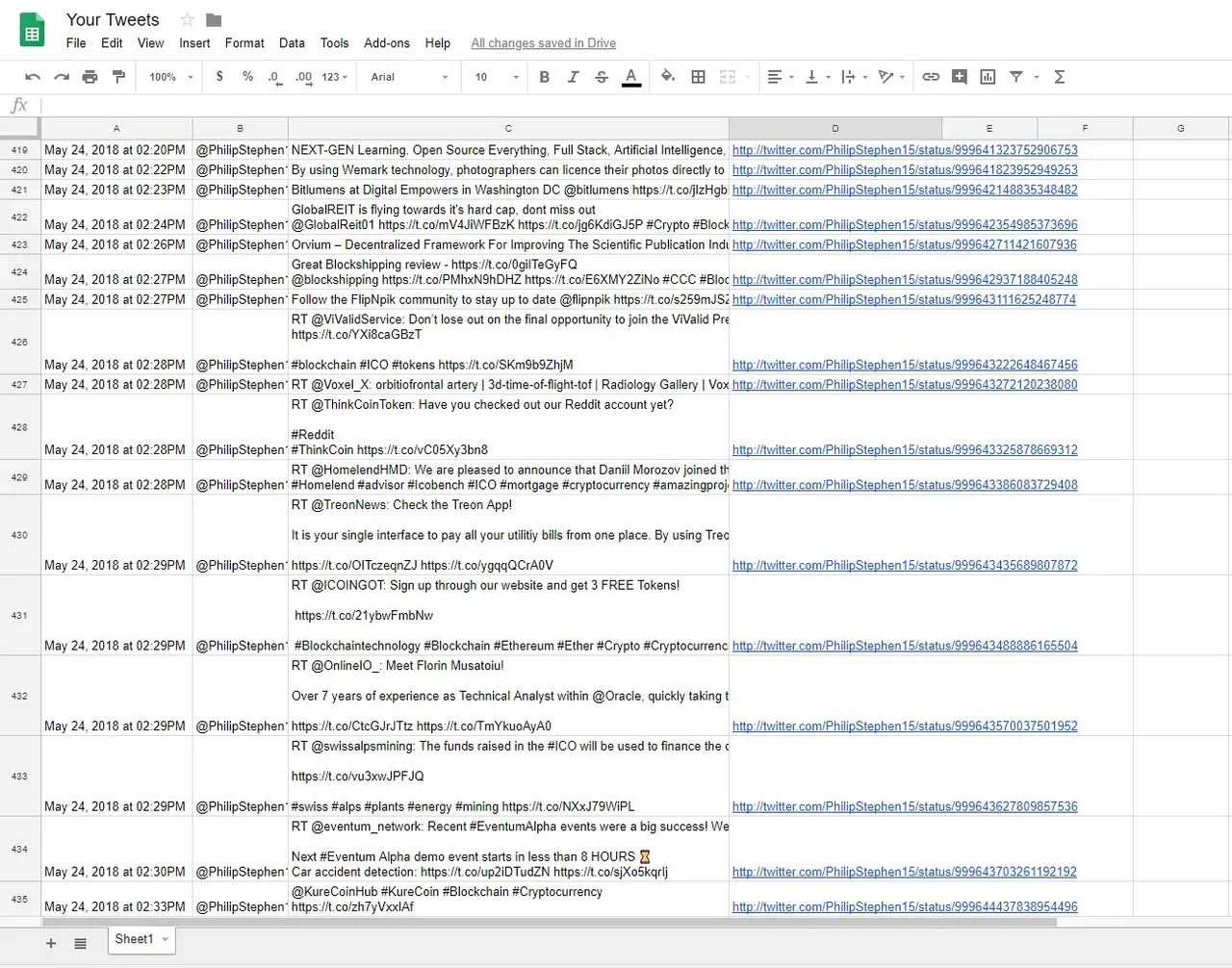
Task: Open tweet link ending 952949253
Action: click(905, 170)
